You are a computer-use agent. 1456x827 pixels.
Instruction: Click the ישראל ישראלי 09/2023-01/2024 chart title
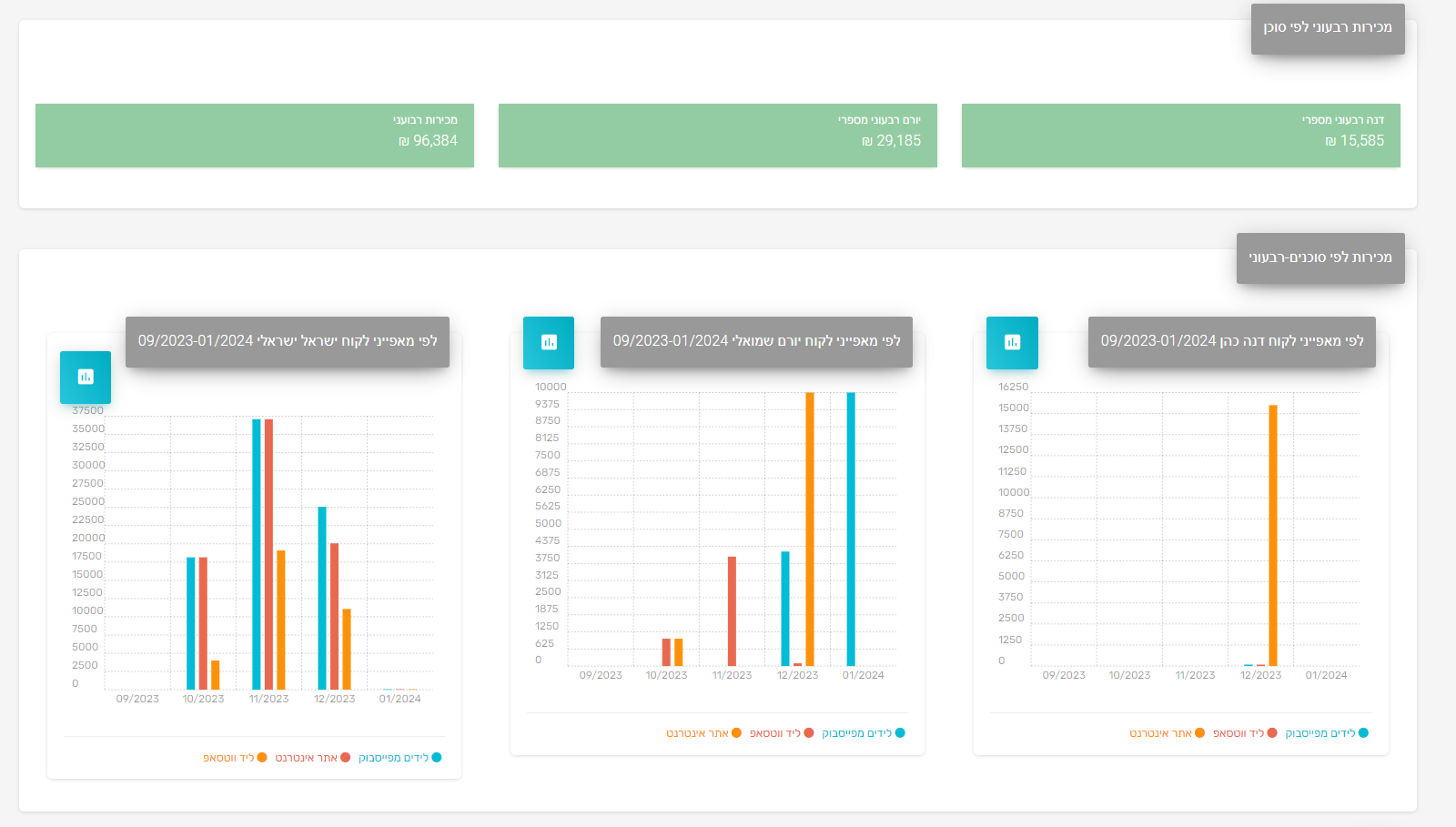(288, 341)
